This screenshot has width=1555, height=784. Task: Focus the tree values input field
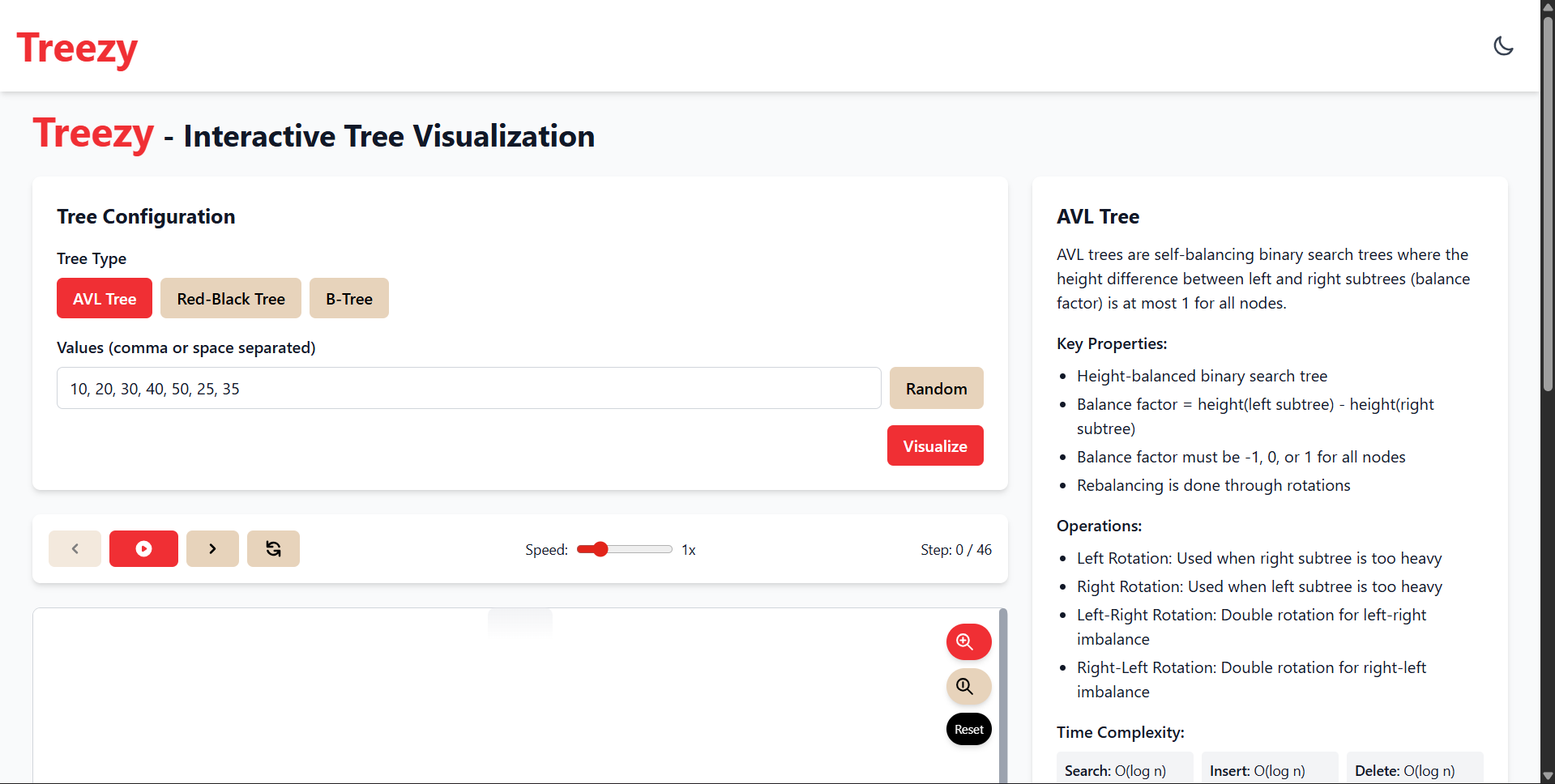click(468, 389)
